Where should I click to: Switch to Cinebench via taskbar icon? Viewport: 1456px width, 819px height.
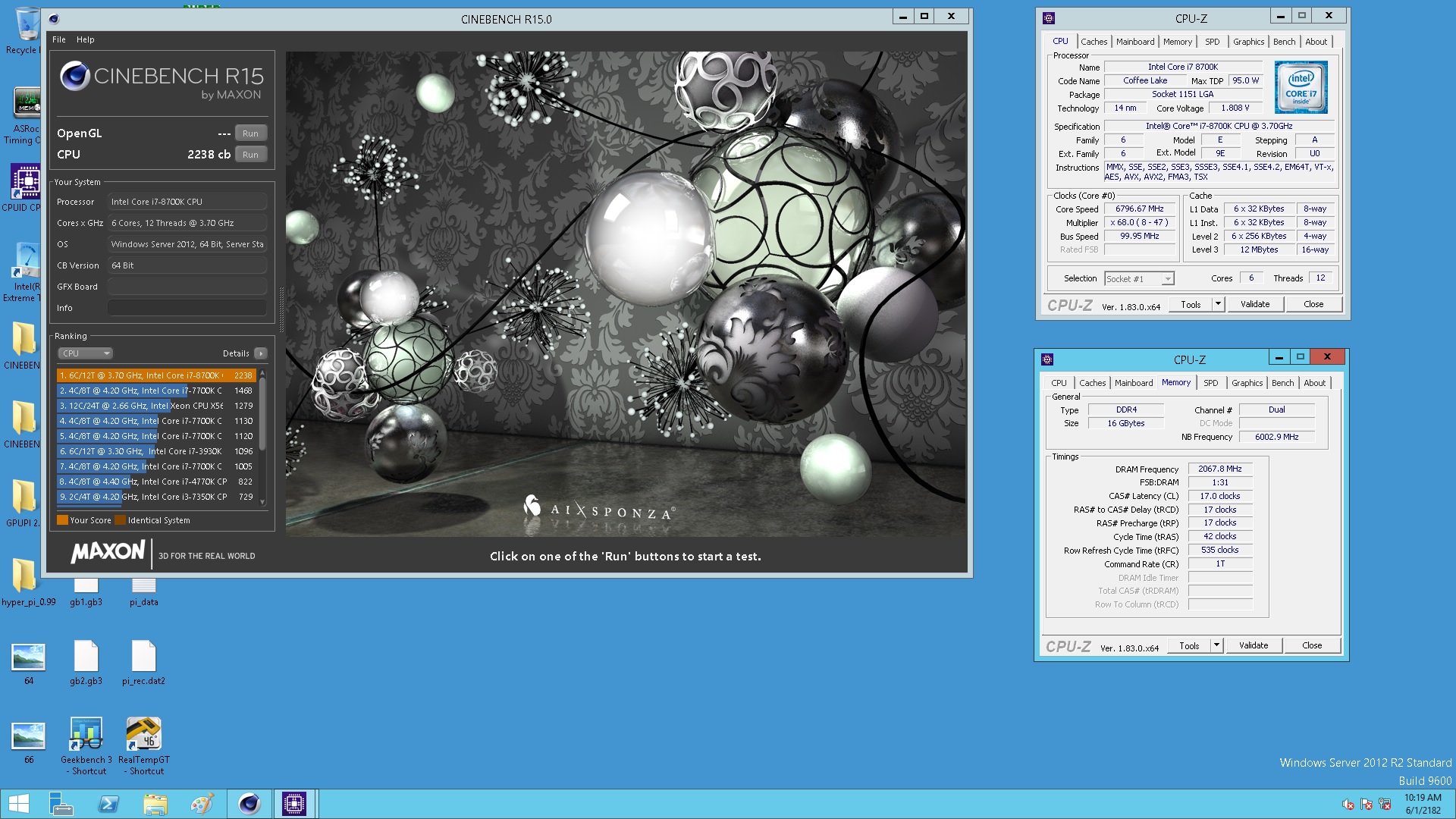(249, 804)
